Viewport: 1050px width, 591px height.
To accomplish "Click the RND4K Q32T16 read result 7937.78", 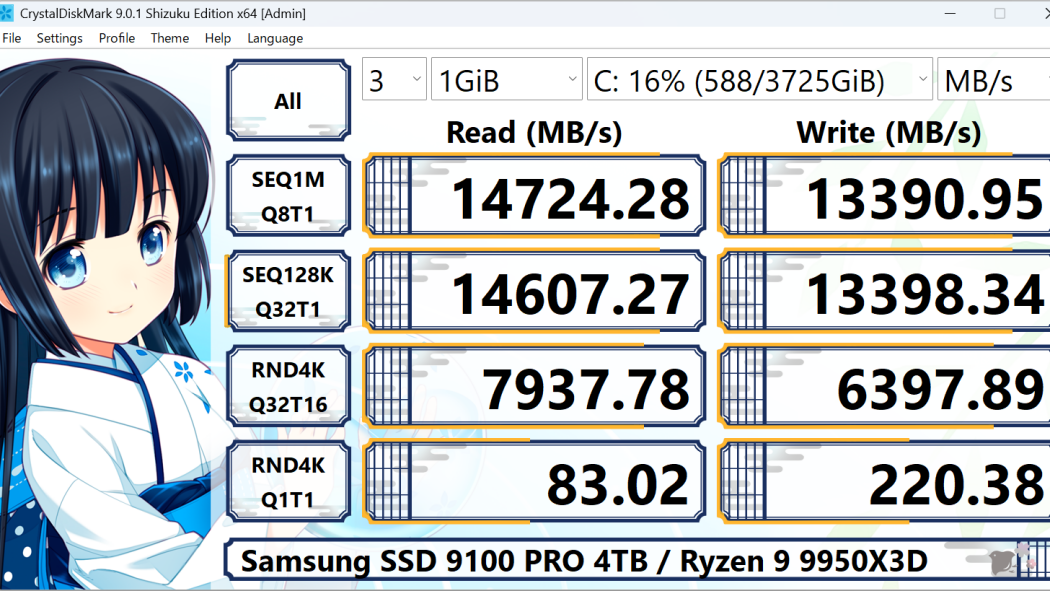I will (534, 386).
